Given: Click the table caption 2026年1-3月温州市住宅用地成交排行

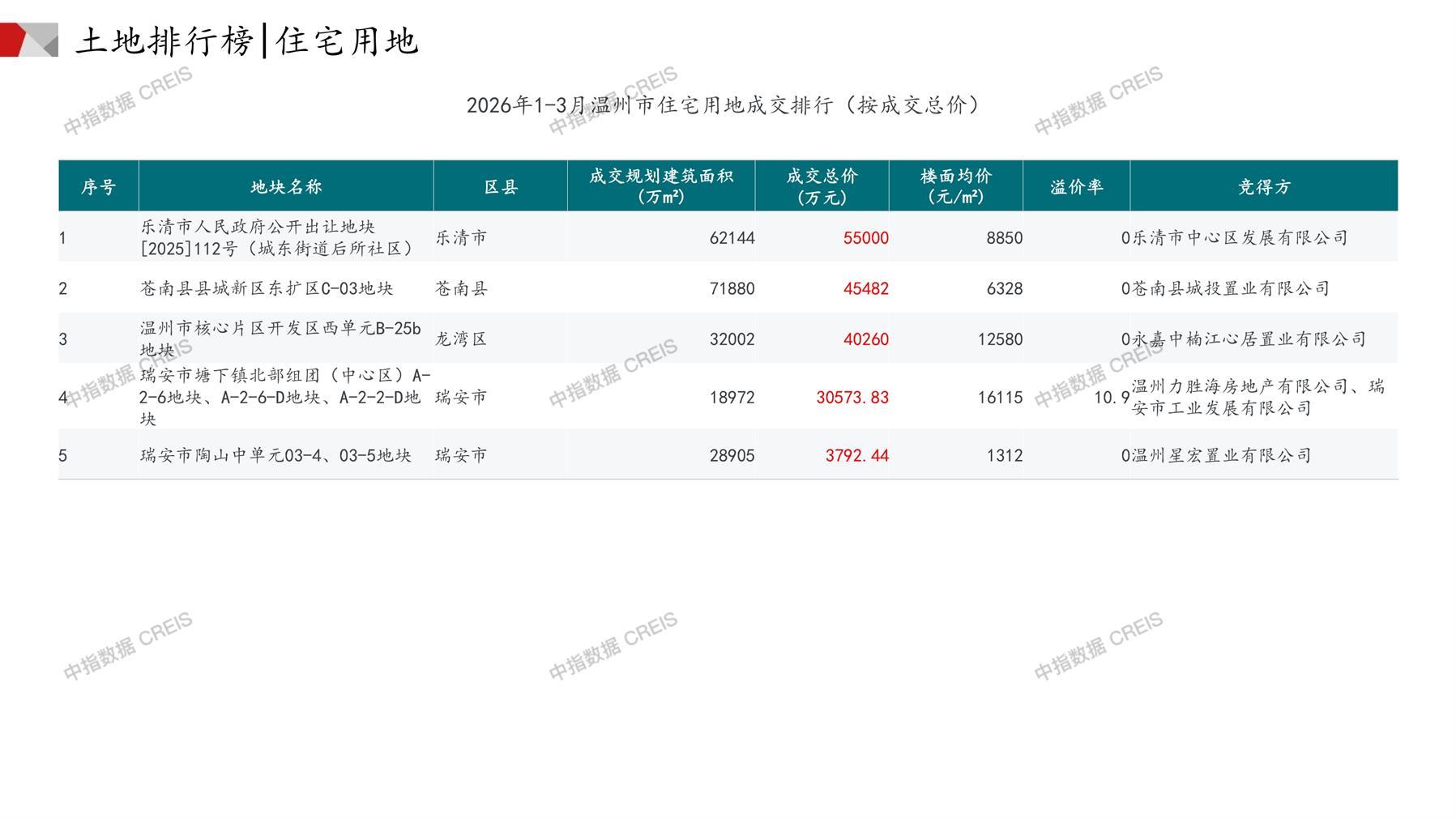Looking at the screenshot, I should (723, 105).
